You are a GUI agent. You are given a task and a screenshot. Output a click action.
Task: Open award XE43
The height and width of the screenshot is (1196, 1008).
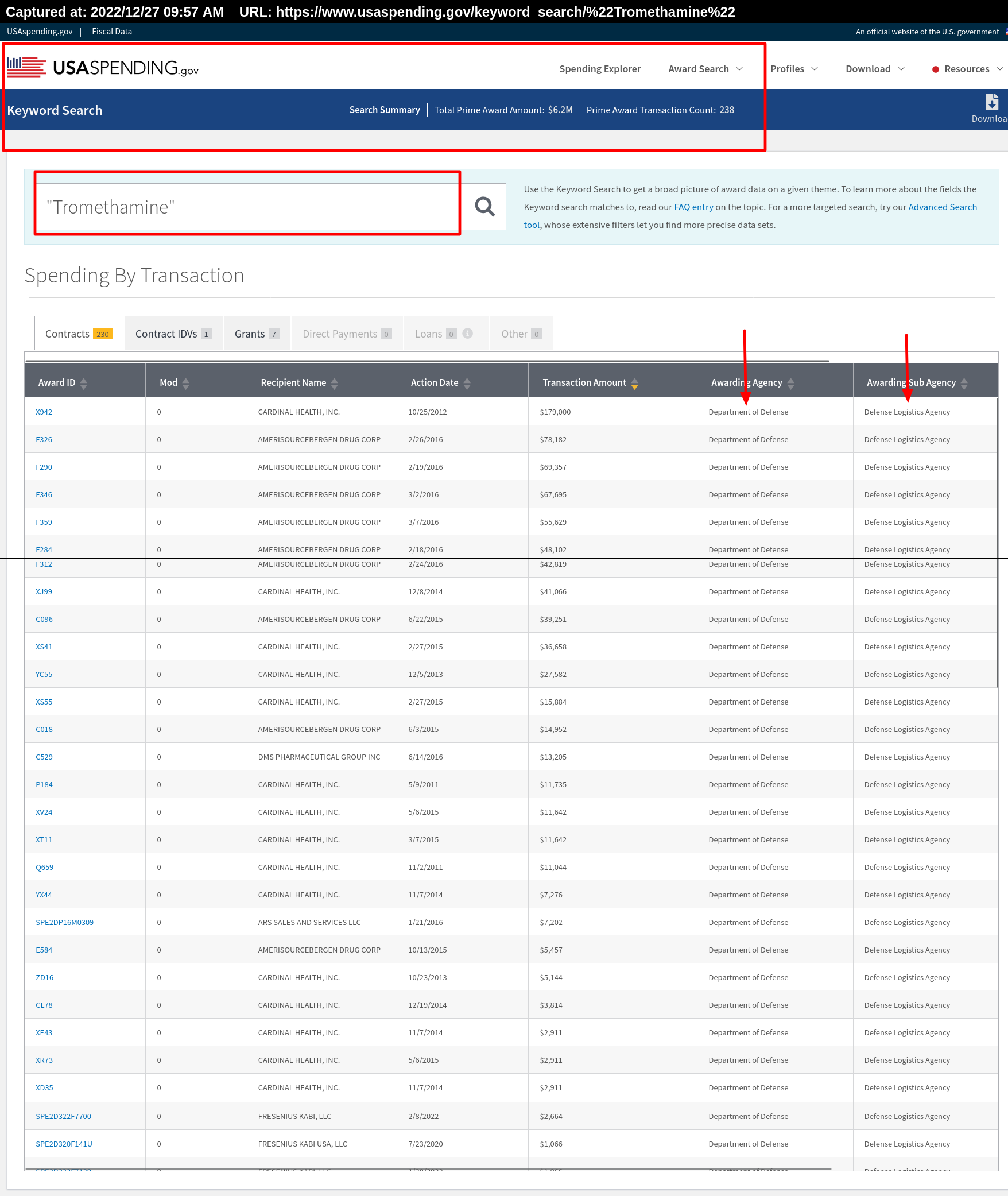[44, 1032]
